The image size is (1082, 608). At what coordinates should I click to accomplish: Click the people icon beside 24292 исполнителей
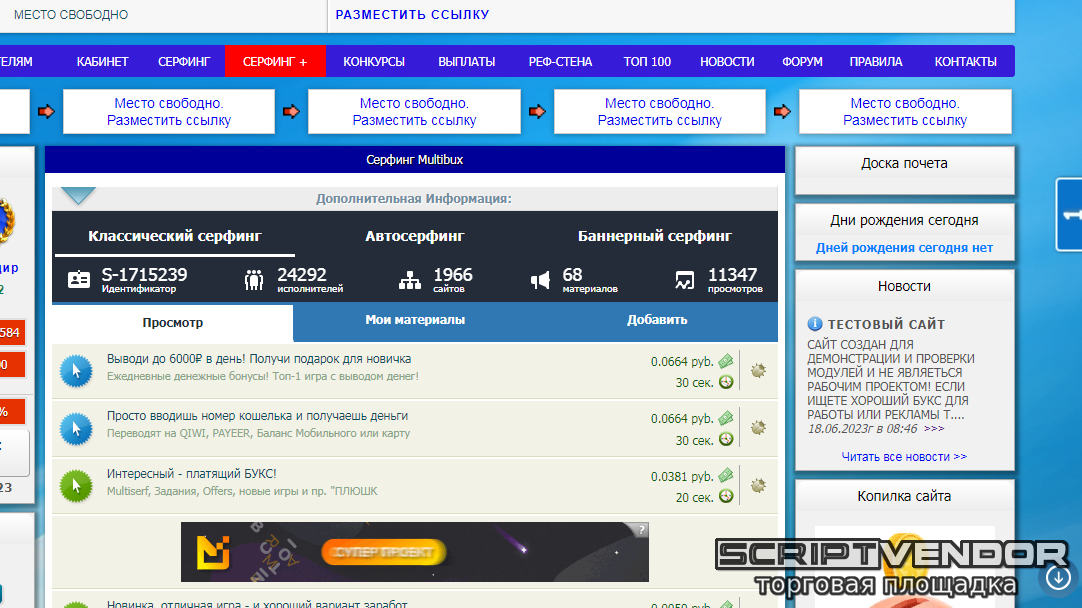tap(254, 280)
